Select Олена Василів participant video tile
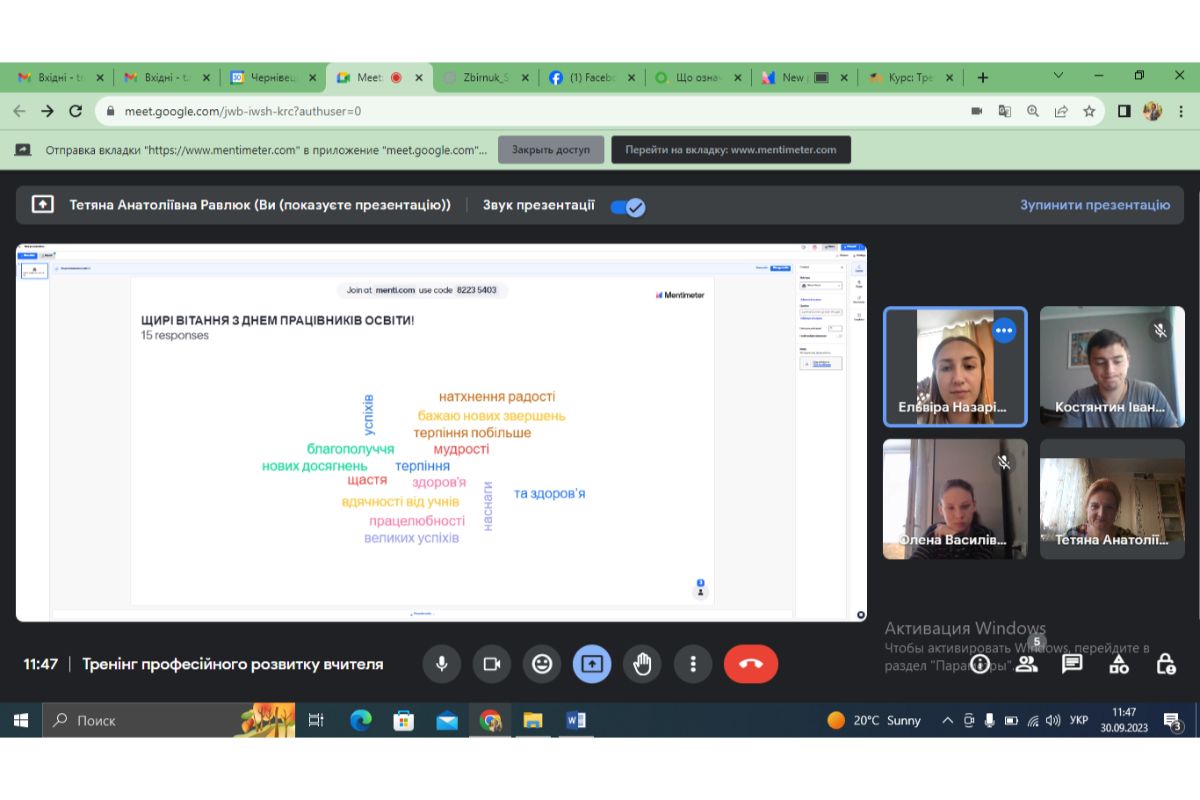This screenshot has height=800, width=1200. (x=955, y=498)
